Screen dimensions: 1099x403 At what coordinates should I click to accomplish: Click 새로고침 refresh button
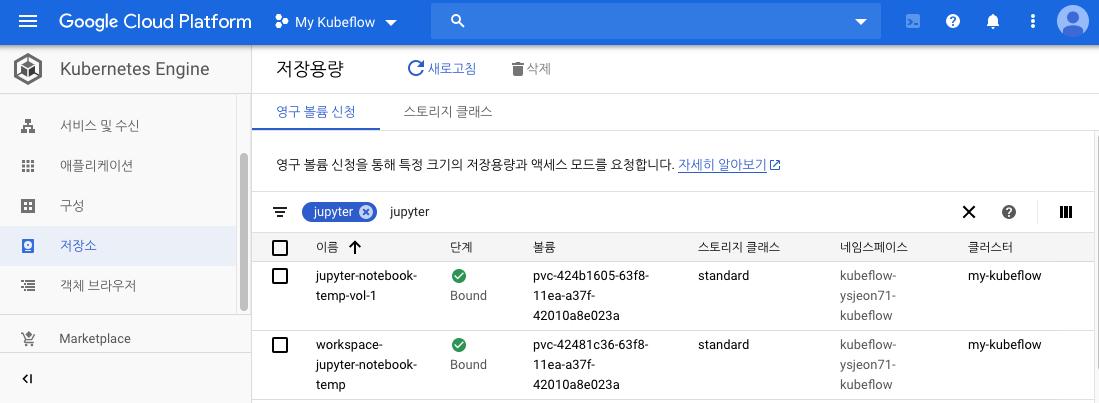[442, 68]
